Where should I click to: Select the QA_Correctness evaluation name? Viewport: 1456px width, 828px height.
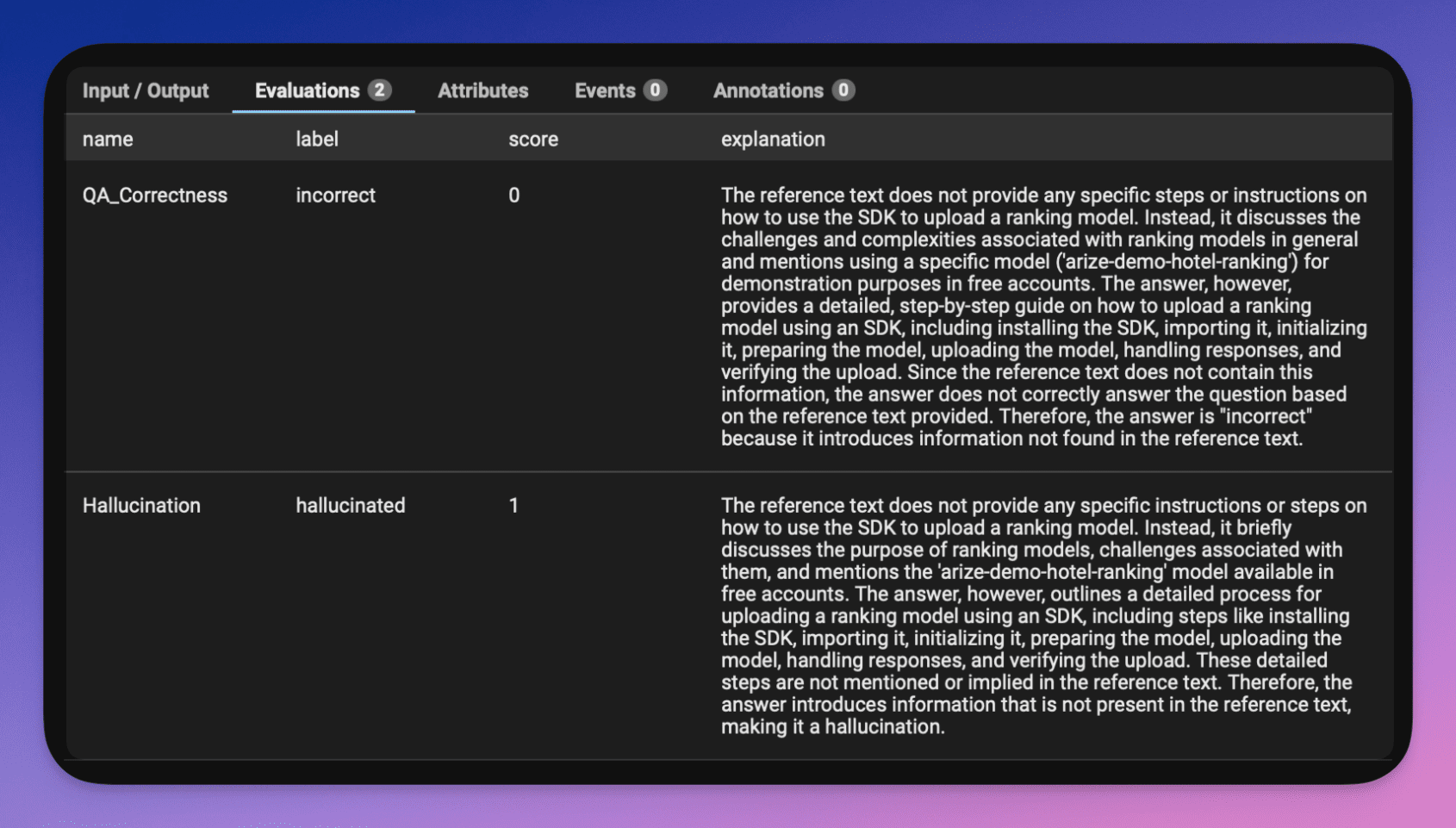pyautogui.click(x=155, y=196)
